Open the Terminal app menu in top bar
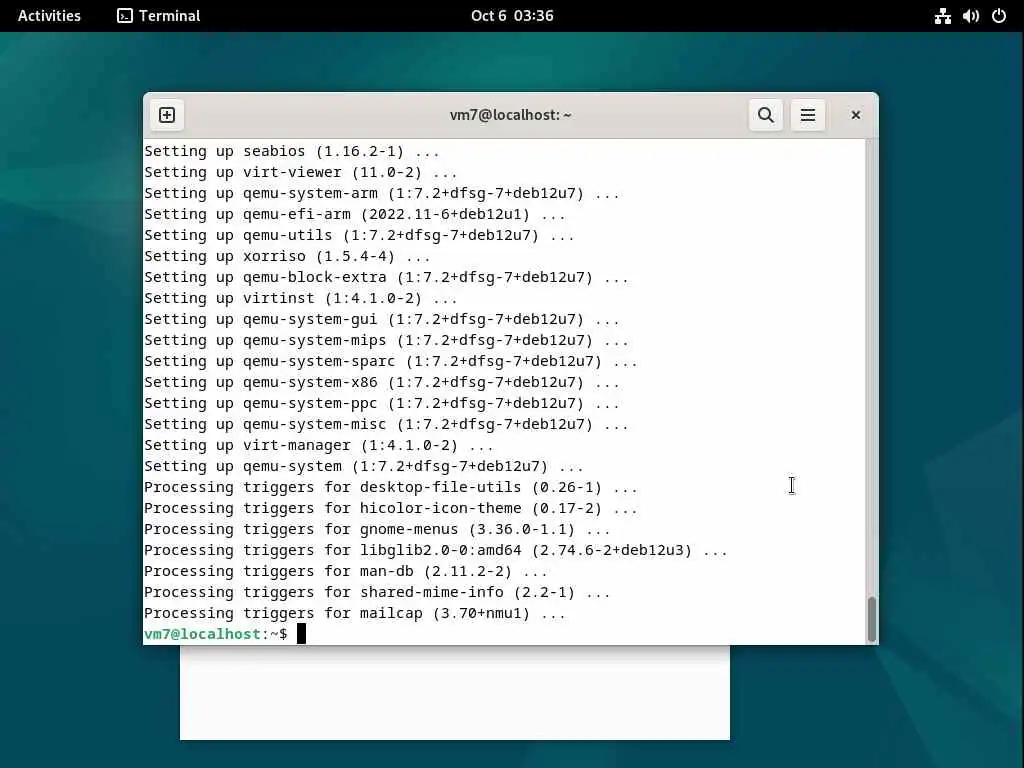 coord(159,16)
